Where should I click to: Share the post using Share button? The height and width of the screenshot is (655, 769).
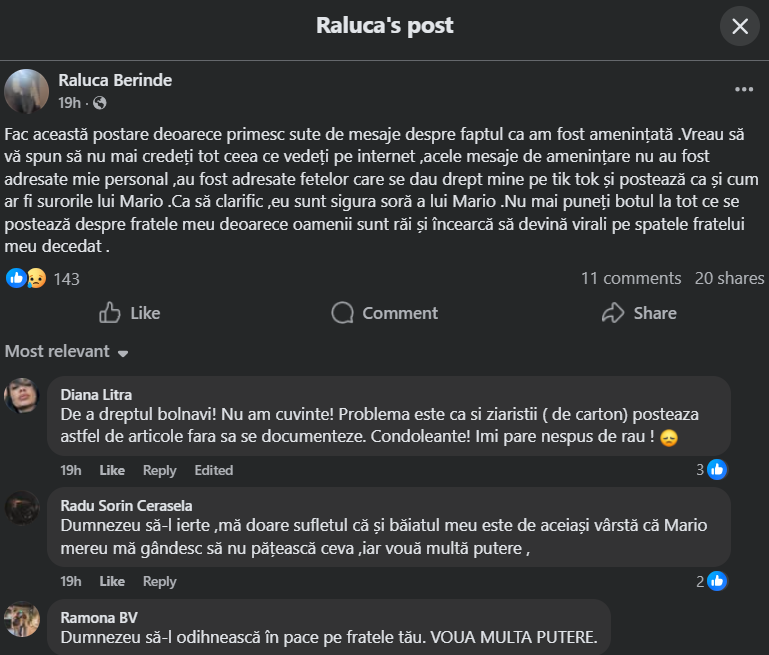(x=639, y=313)
